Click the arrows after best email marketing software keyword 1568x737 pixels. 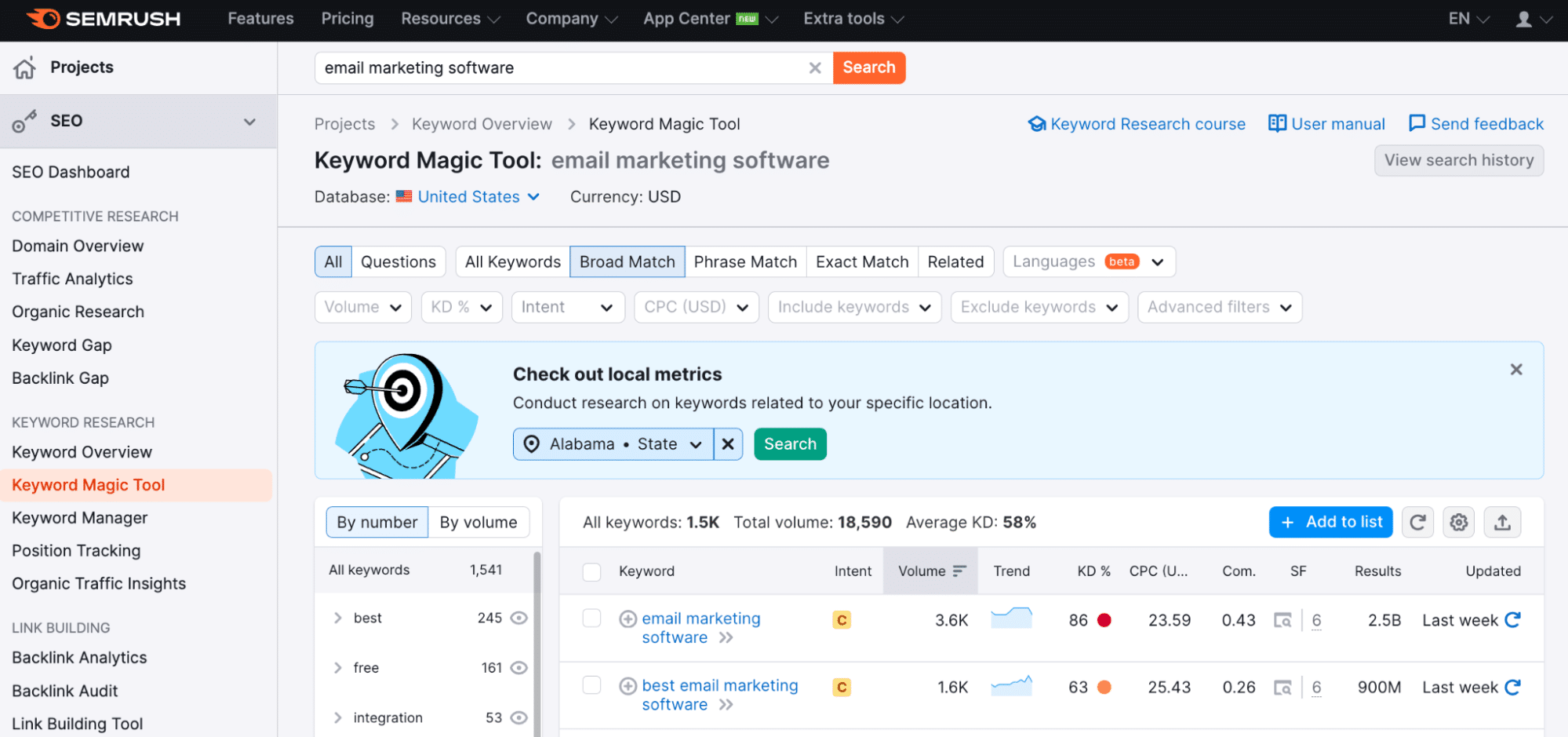click(726, 706)
